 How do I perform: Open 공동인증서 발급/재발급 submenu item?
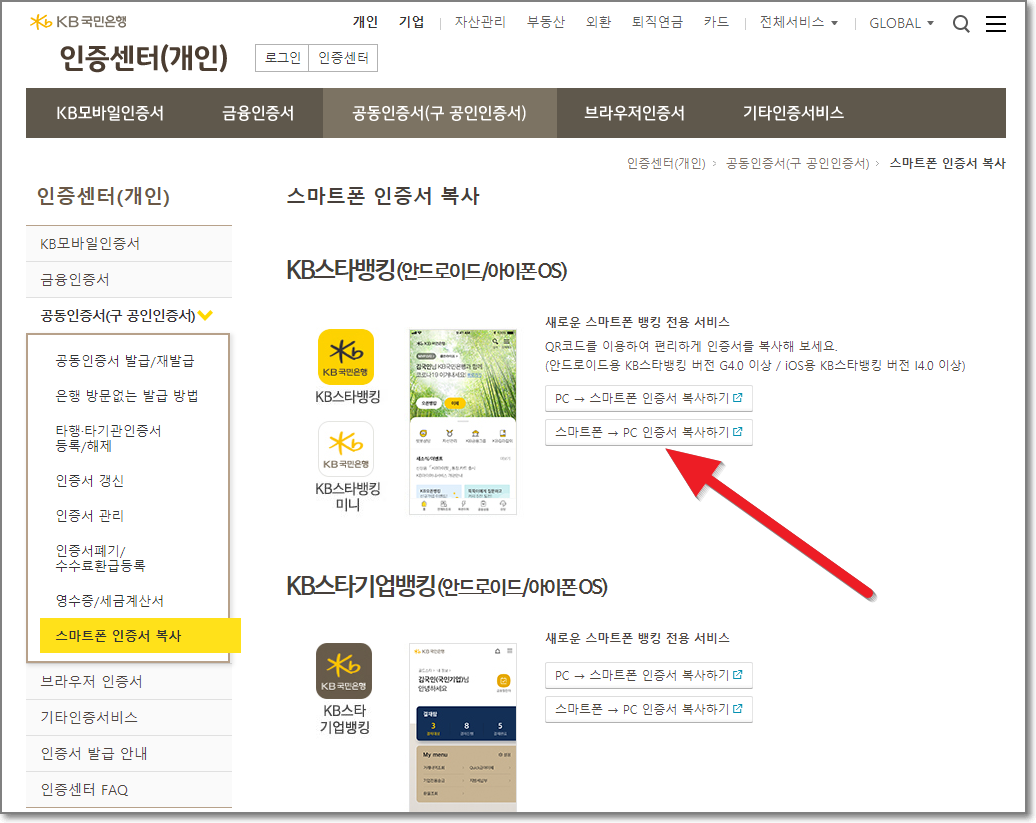point(125,361)
